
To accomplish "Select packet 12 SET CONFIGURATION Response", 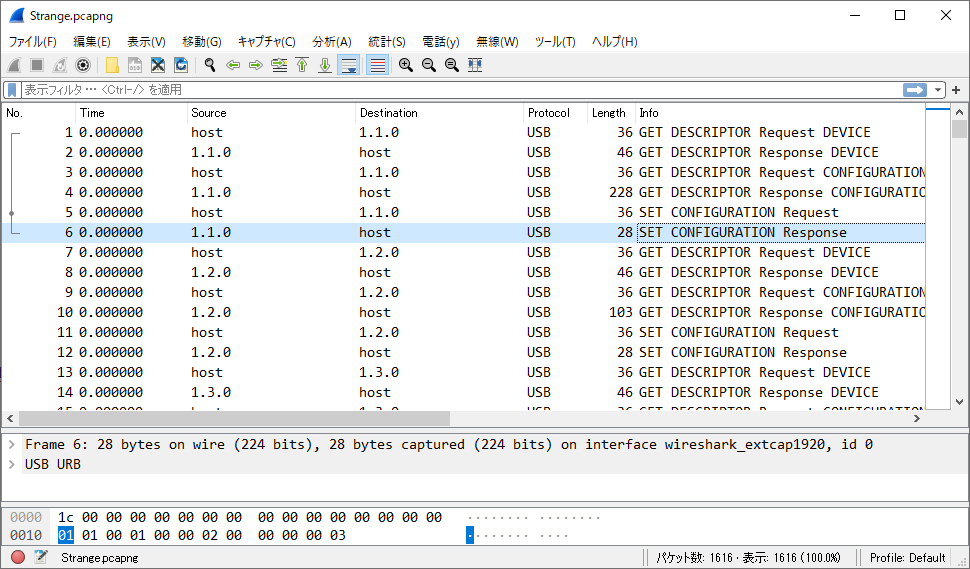I will tap(464, 353).
